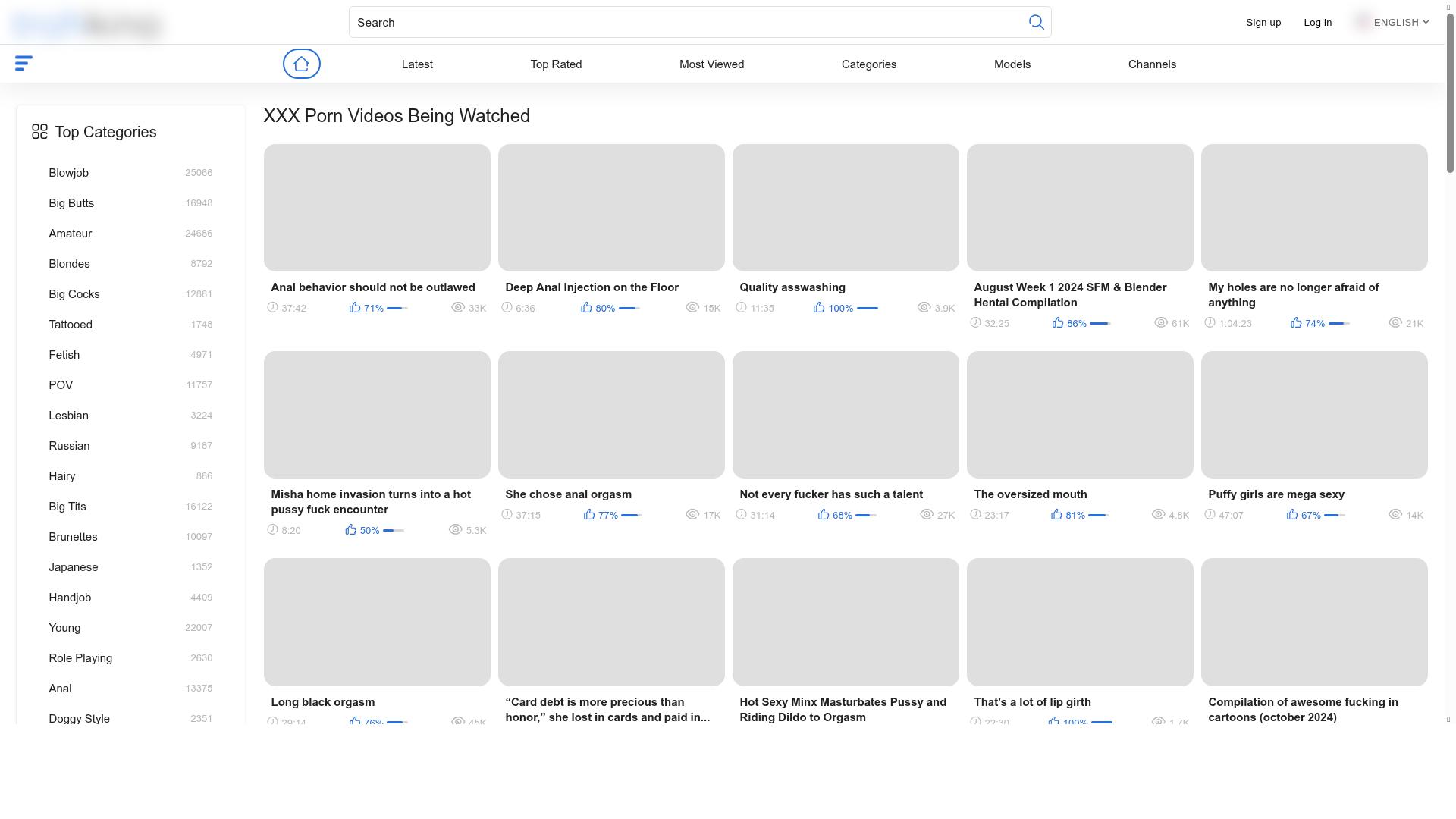
Task: Go to the home icon button
Action: pyautogui.click(x=301, y=64)
